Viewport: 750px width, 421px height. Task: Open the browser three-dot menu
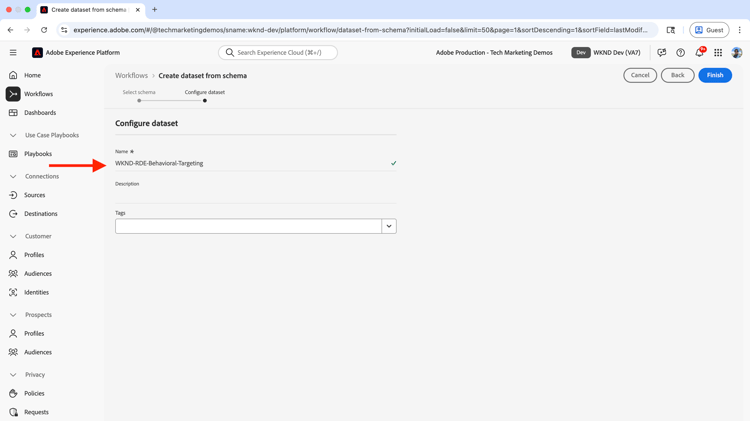(x=739, y=30)
